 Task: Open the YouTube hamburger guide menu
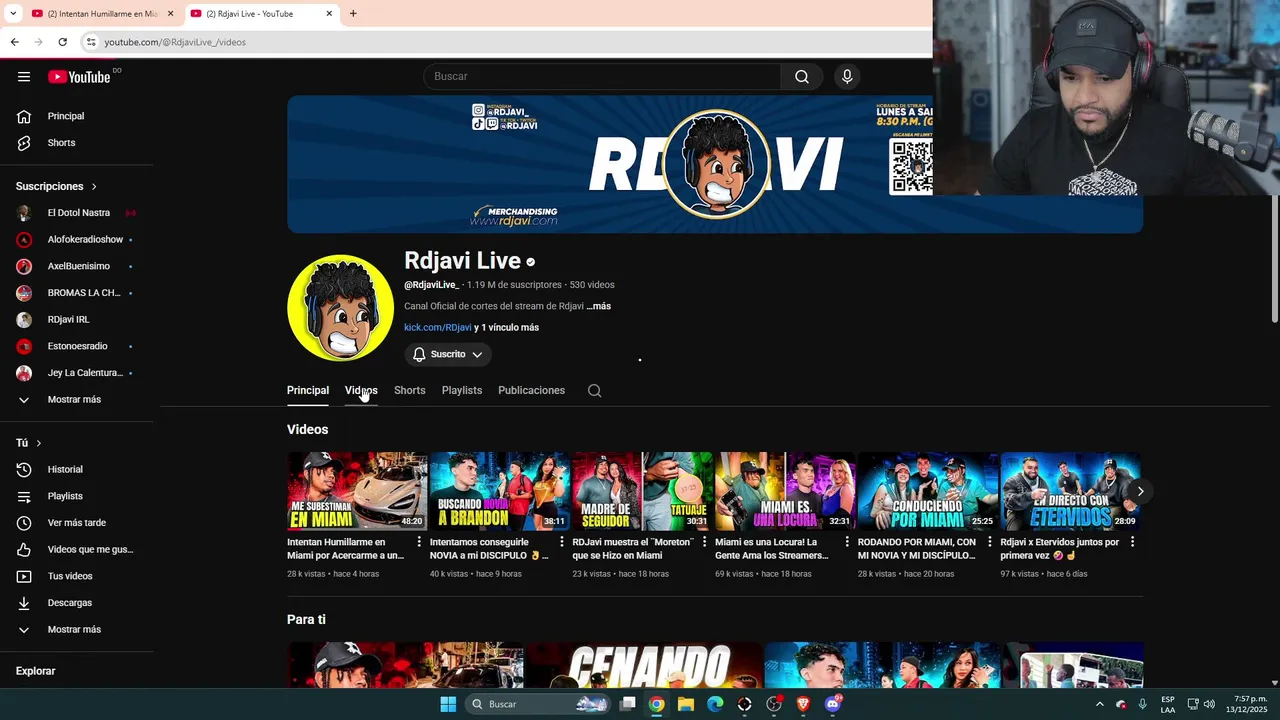pyautogui.click(x=24, y=77)
